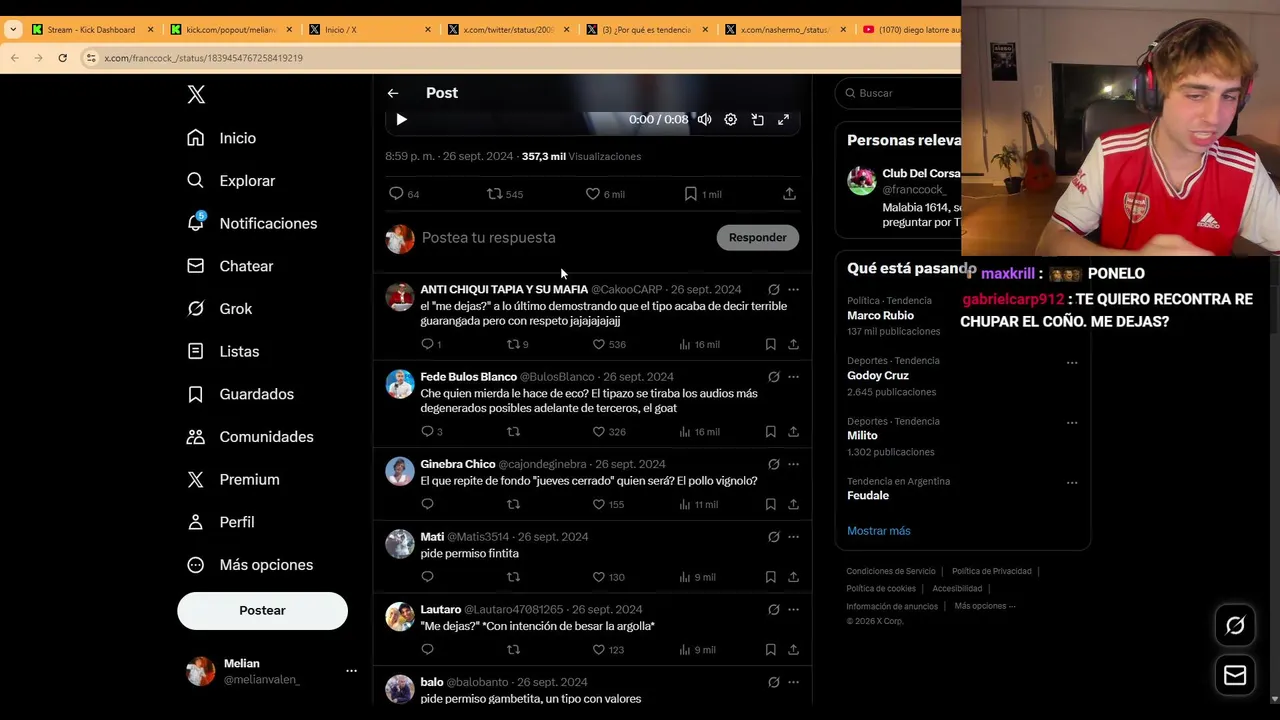The image size is (1280, 720).
Task: Share the main post
Action: [789, 194]
